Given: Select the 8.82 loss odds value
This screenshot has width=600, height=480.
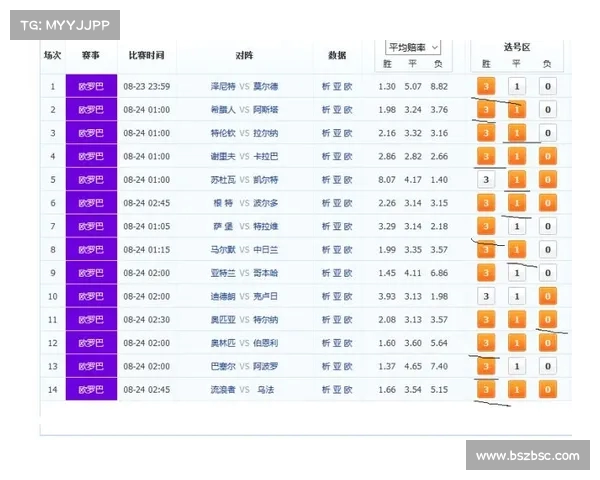Looking at the screenshot, I should [439, 87].
